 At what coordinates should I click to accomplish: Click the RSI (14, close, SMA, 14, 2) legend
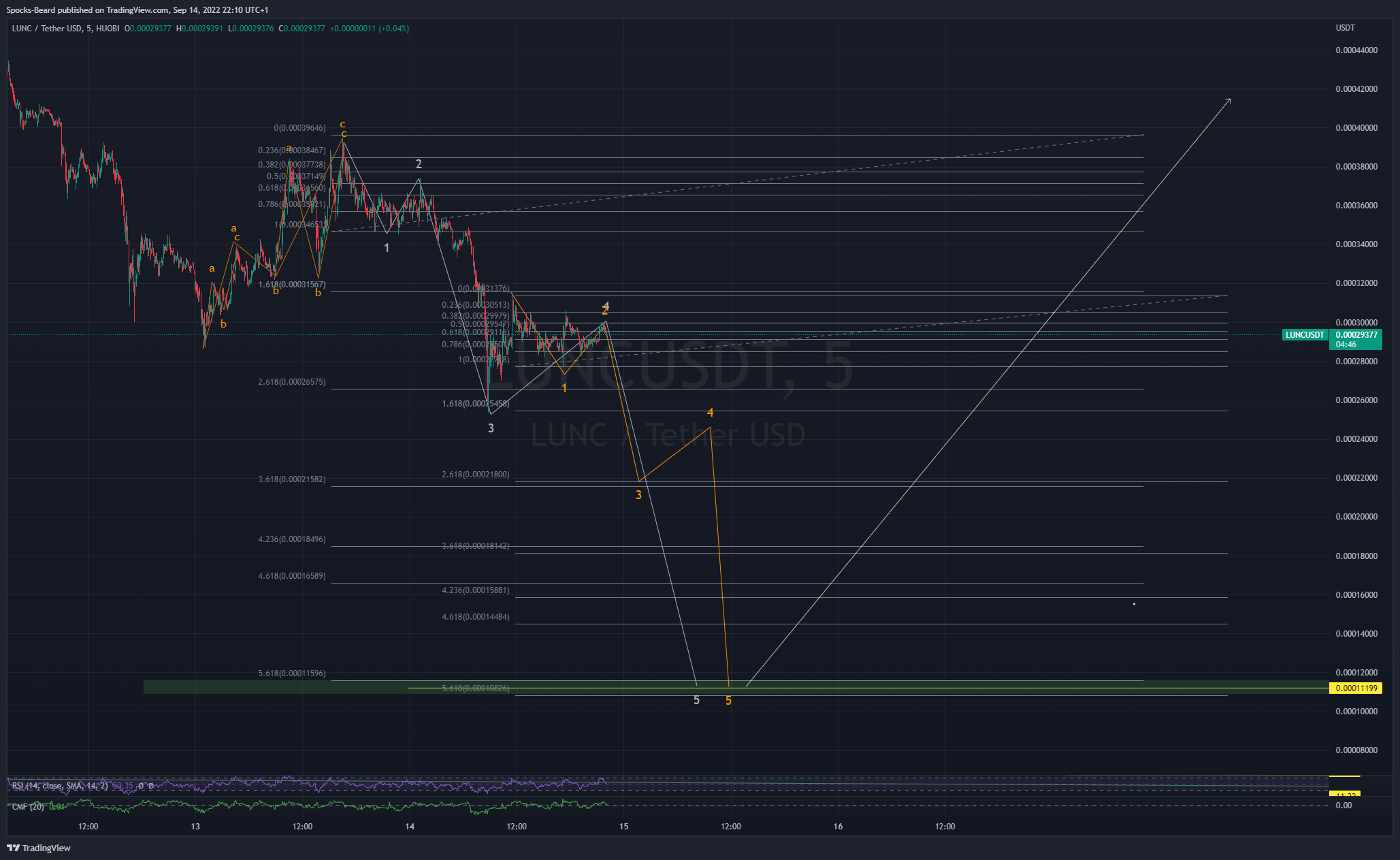60,786
